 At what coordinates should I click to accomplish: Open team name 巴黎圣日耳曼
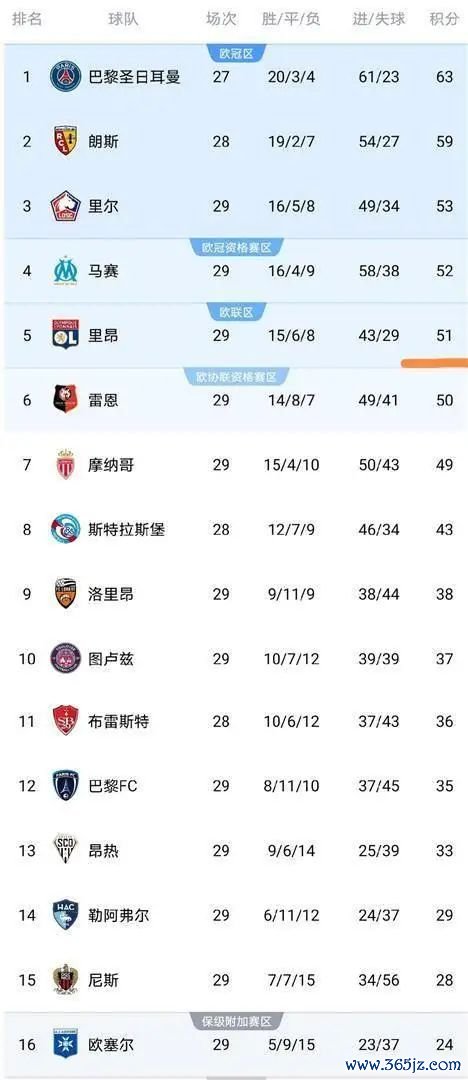click(x=134, y=76)
